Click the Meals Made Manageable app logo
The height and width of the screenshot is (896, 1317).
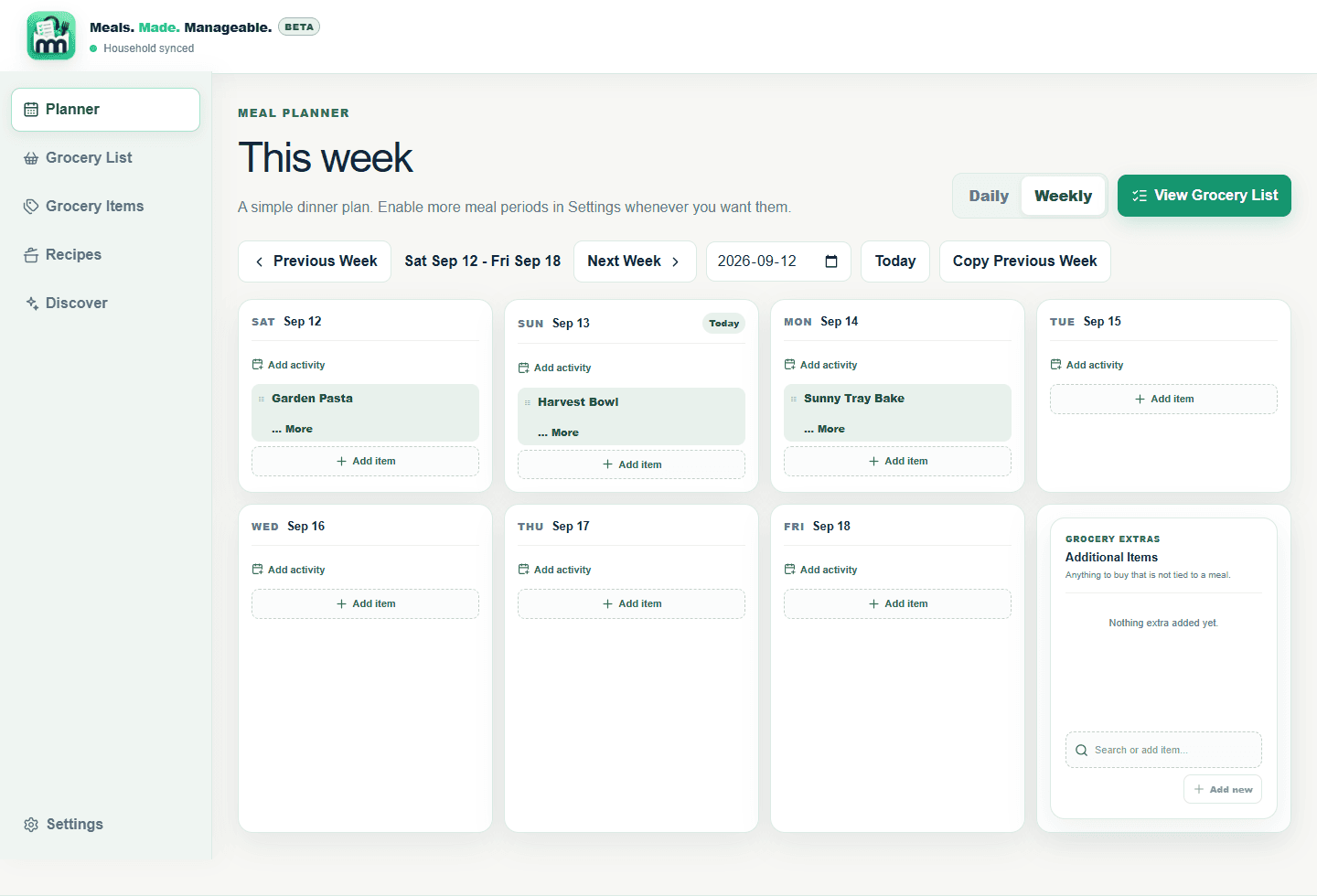(51, 36)
